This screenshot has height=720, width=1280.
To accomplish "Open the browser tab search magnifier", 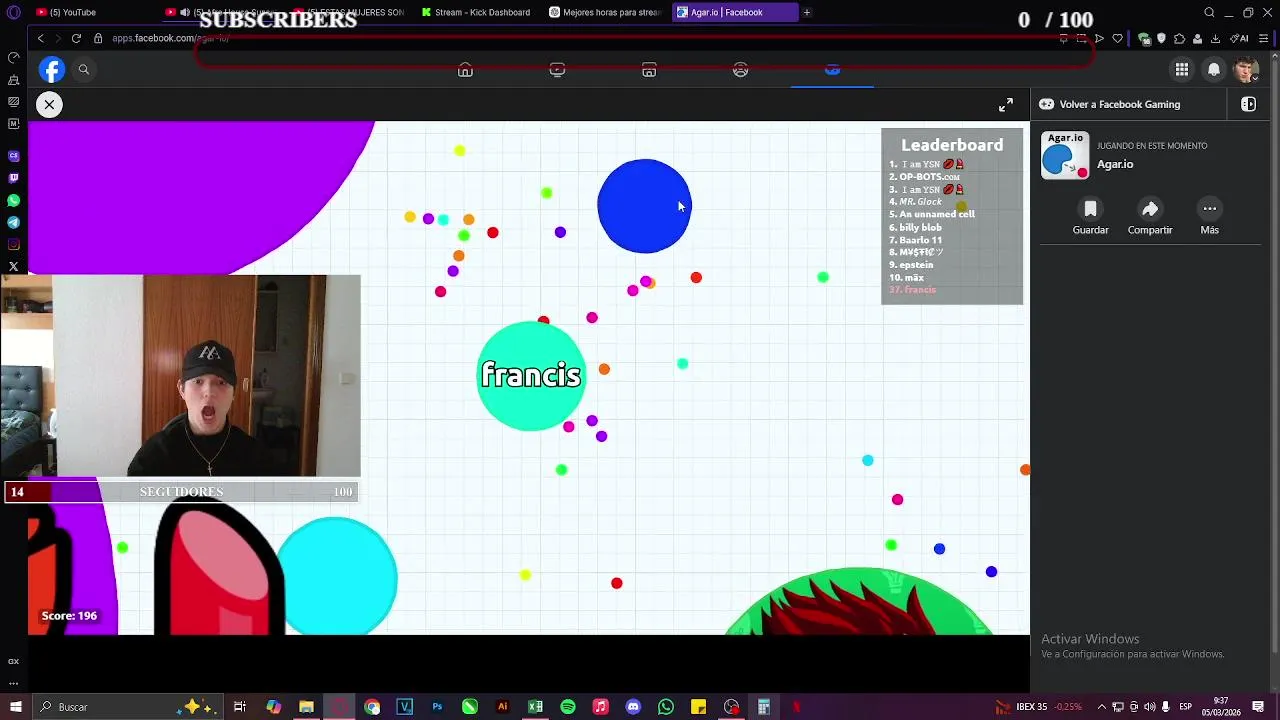I will (x=1209, y=12).
